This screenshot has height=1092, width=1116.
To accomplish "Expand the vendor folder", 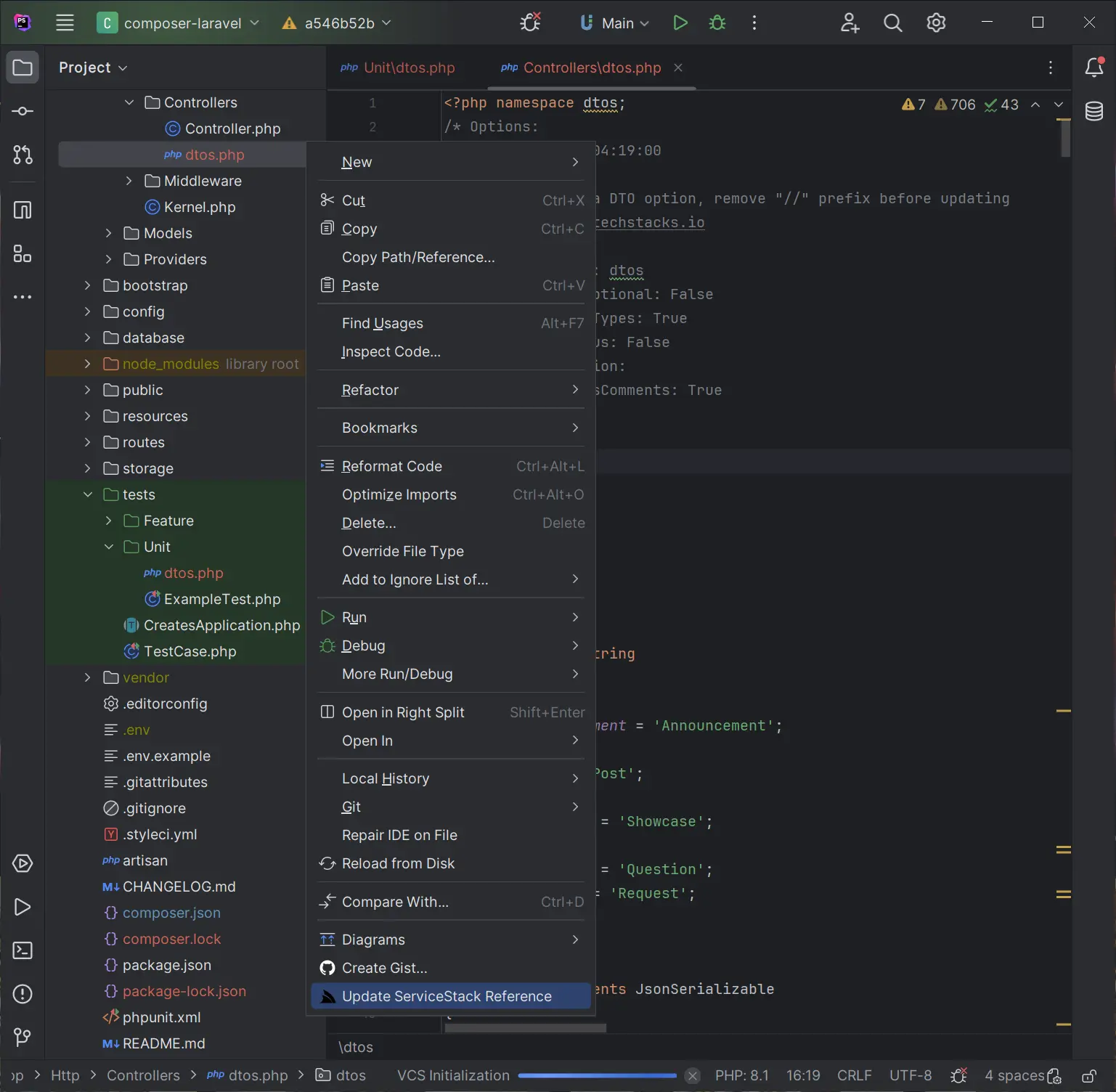I will [x=88, y=677].
